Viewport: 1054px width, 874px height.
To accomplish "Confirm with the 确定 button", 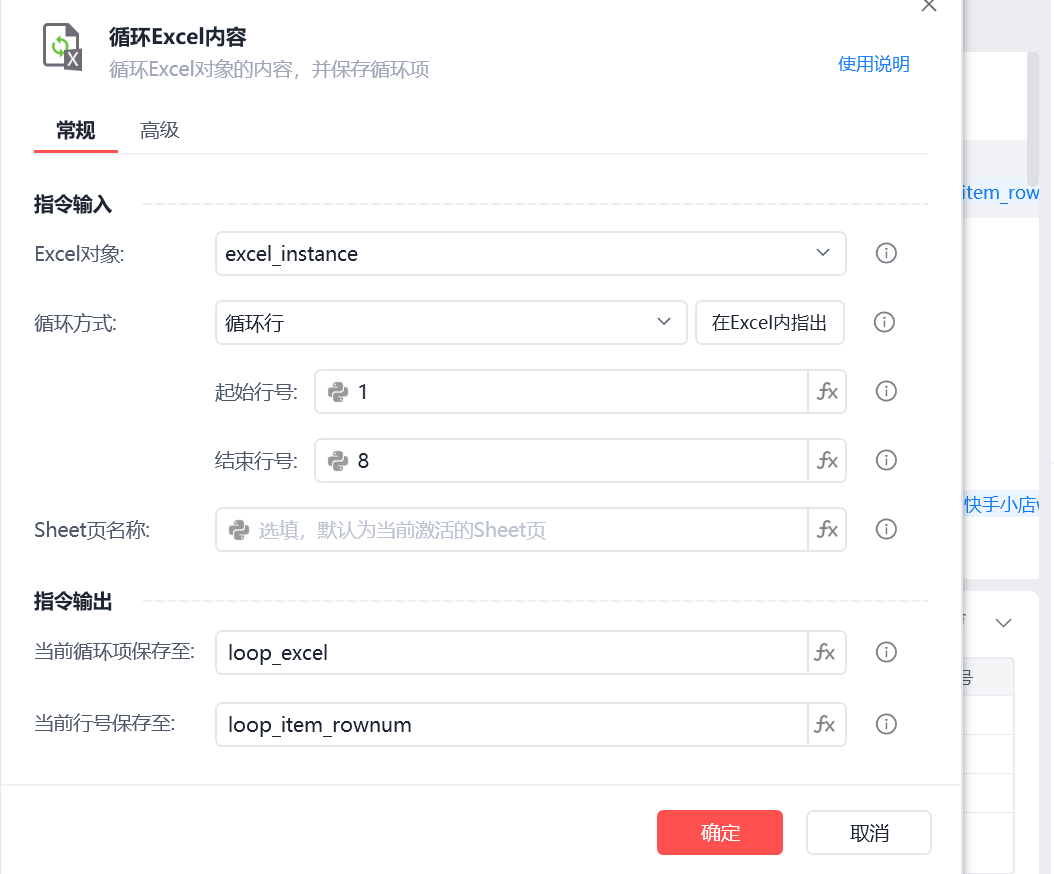I will coord(720,832).
